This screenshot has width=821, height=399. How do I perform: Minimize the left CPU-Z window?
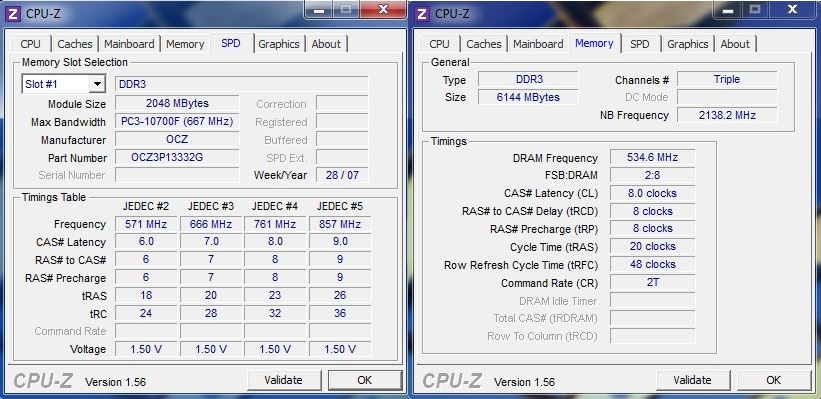319,9
